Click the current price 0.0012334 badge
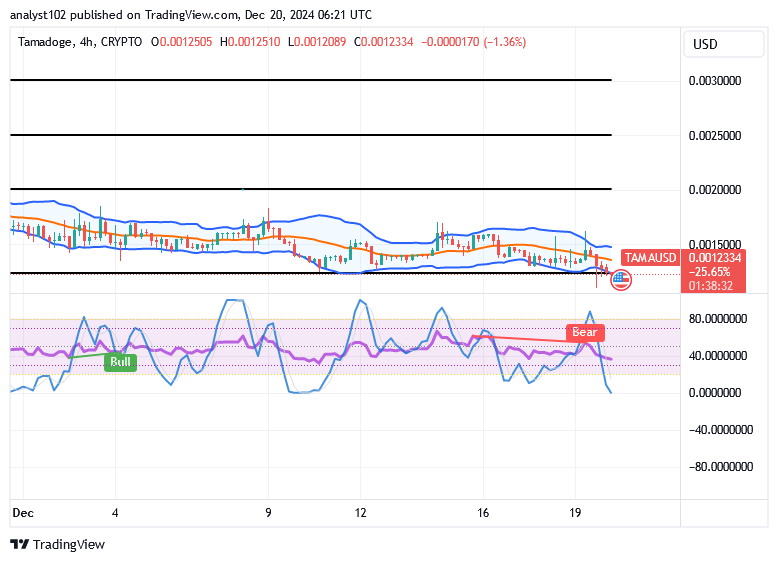 [x=714, y=257]
